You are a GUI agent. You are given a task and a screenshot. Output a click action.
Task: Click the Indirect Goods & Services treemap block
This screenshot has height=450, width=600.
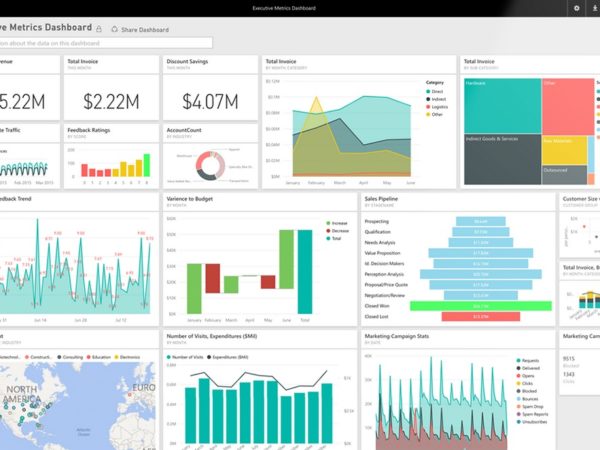point(502,159)
